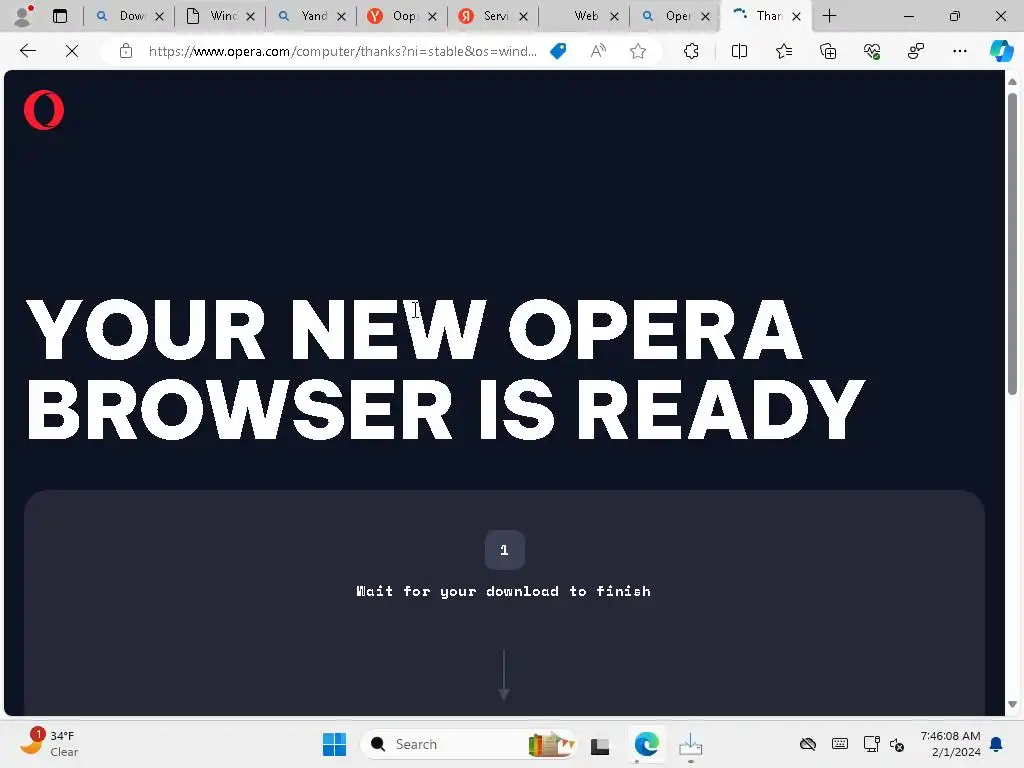Open the Edge profile icon
Screen dimensions: 1024x768
(x=23, y=16)
